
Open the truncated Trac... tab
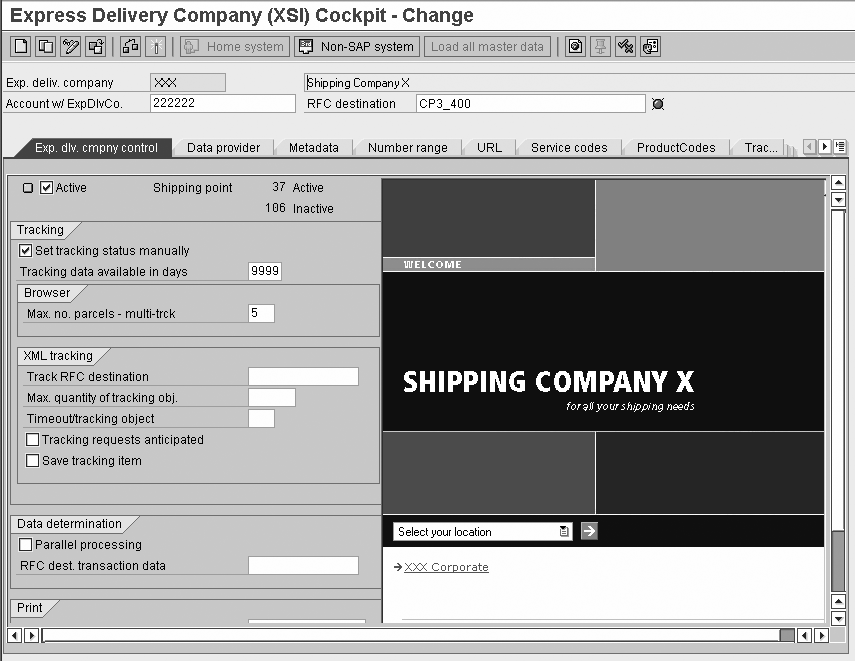click(x=761, y=148)
